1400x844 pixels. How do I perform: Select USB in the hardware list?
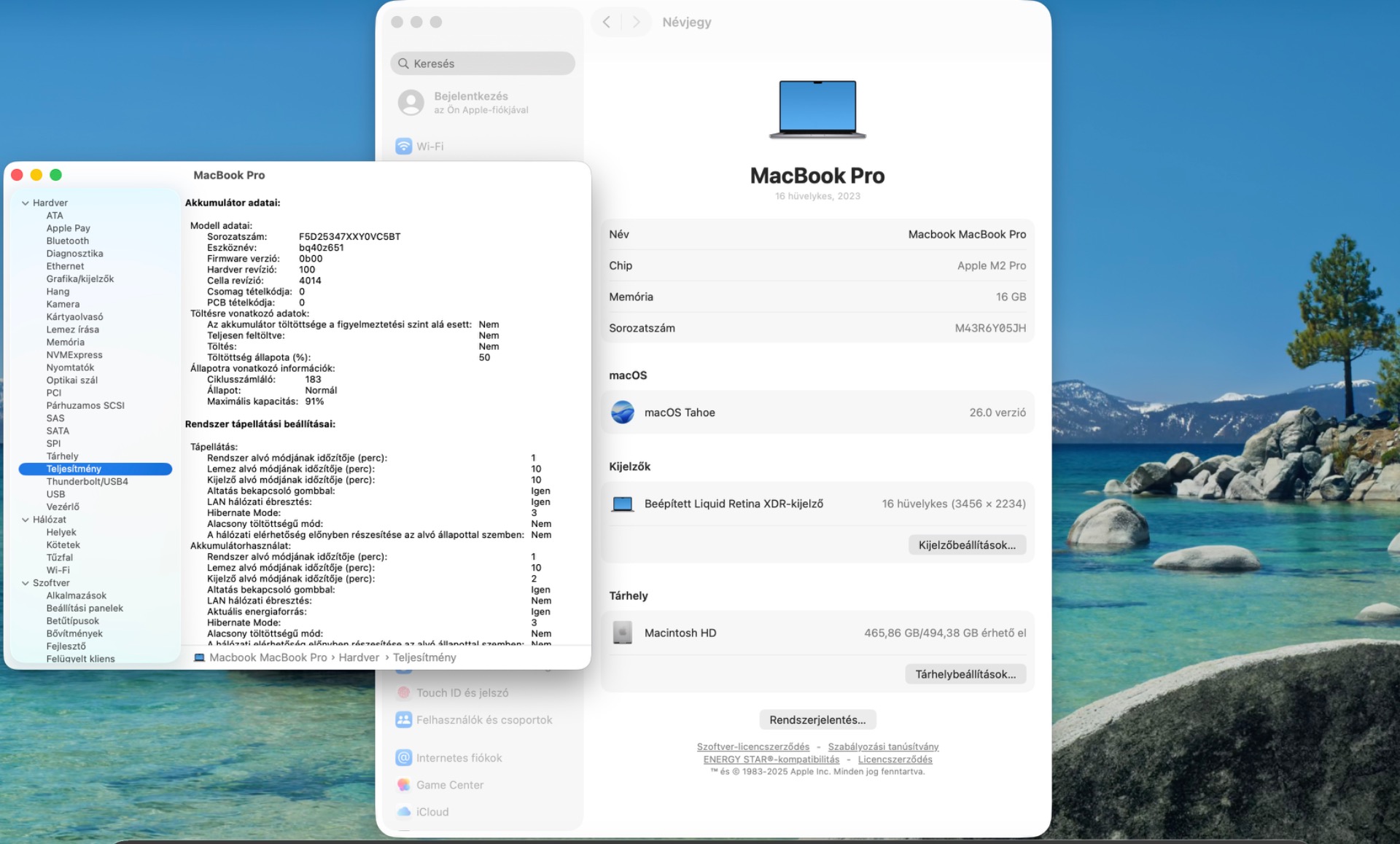55,494
